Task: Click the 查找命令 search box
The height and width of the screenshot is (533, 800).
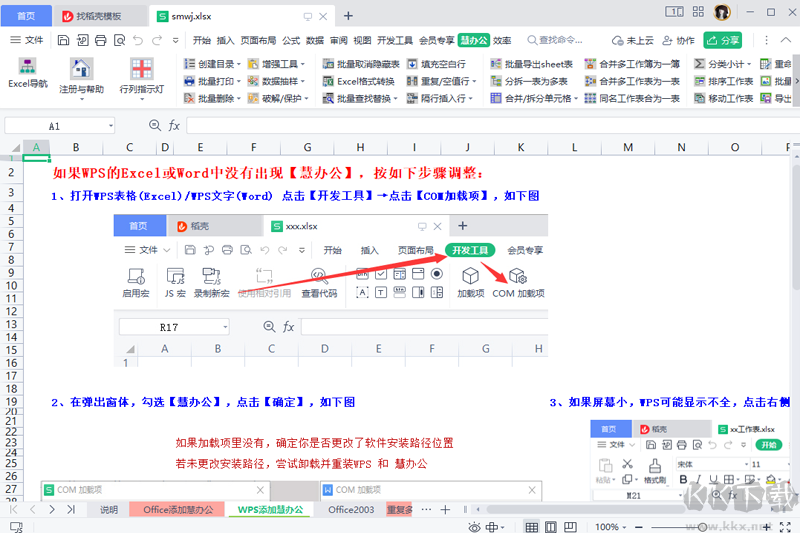Action: pos(556,40)
